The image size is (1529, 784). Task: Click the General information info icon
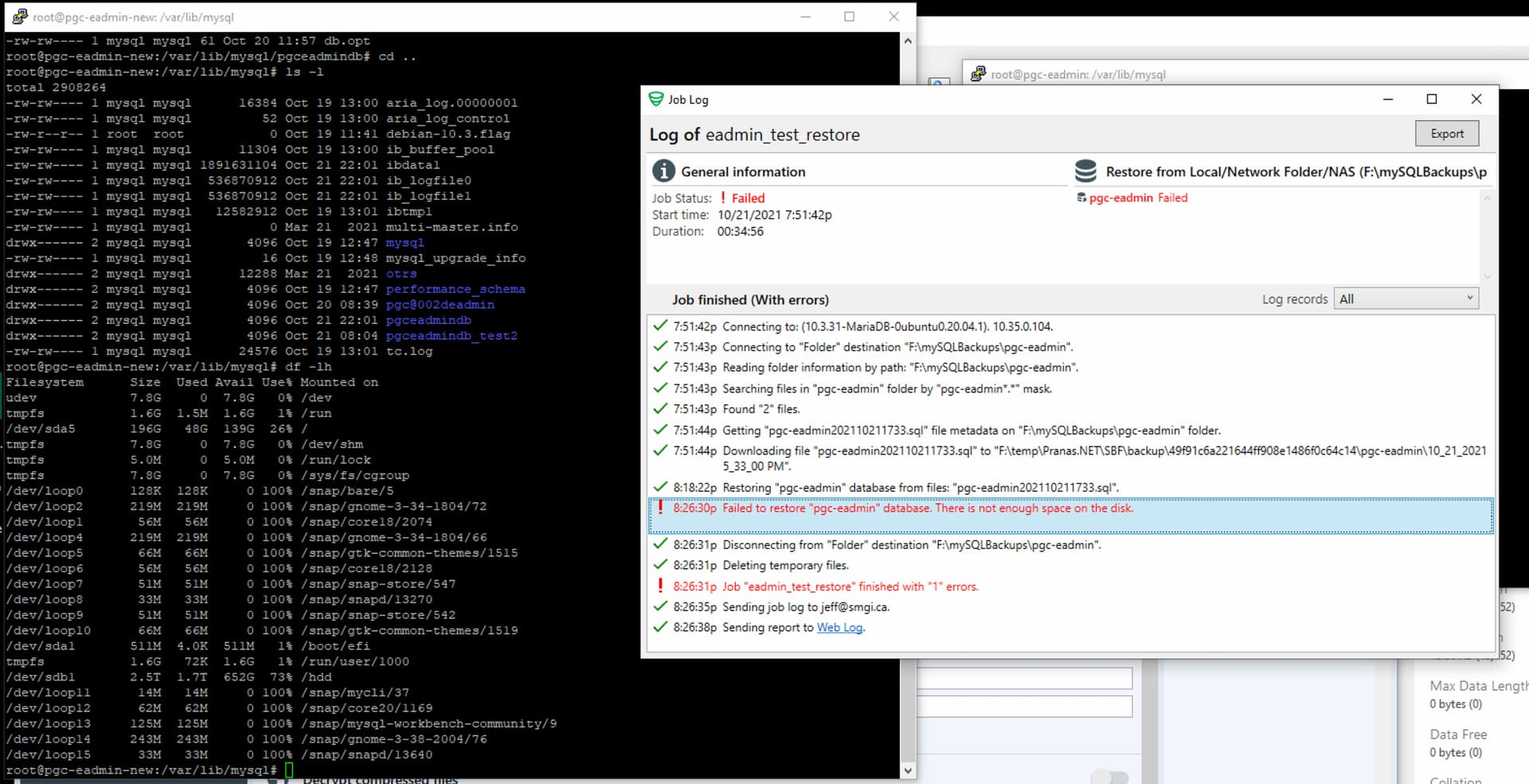point(663,171)
